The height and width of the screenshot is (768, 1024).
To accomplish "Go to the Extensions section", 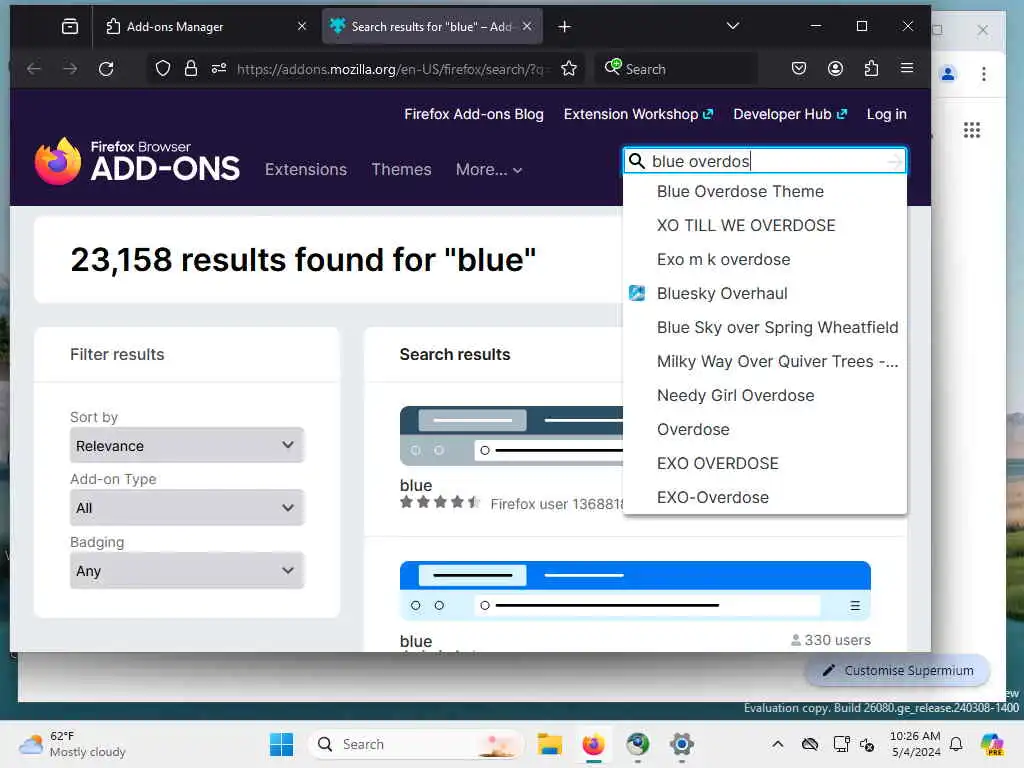I will tap(306, 170).
